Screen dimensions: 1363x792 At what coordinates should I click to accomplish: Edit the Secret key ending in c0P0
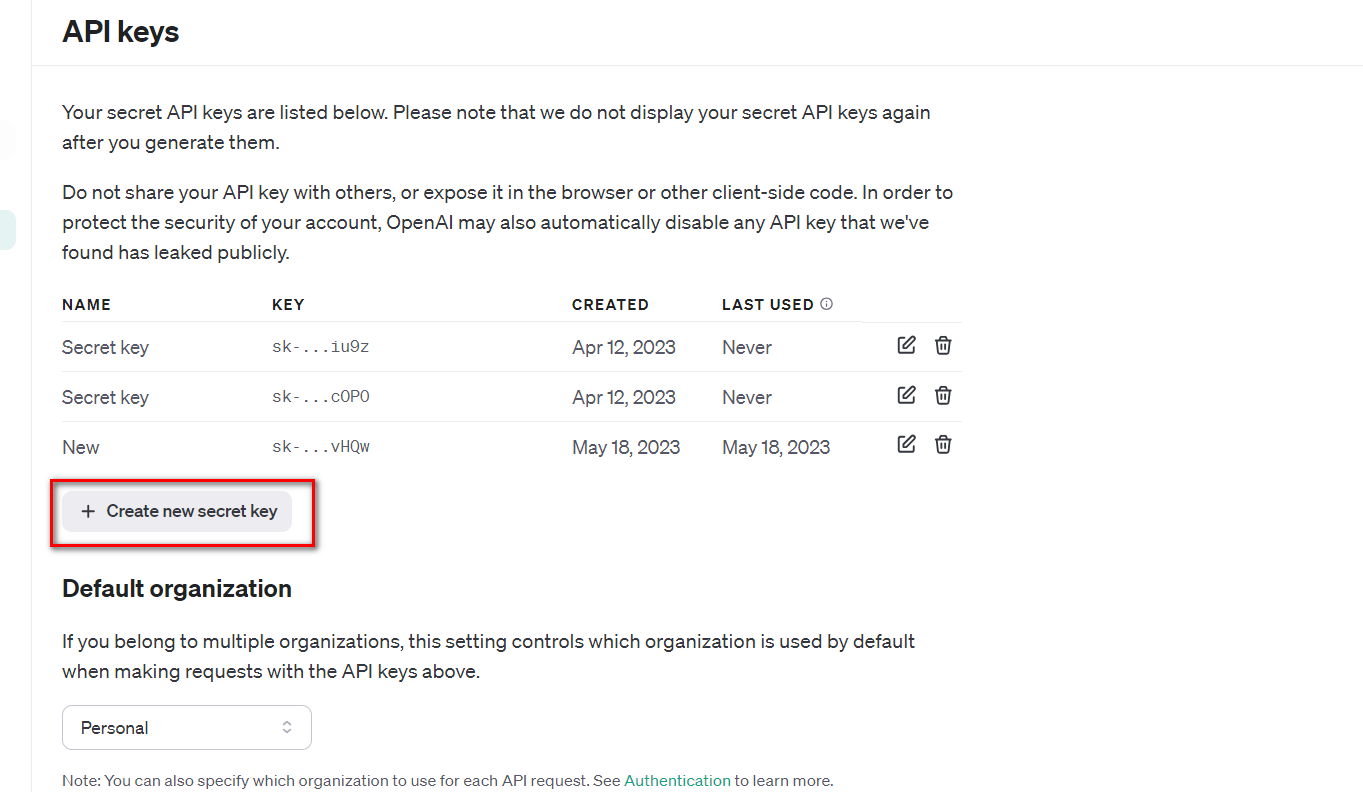(x=906, y=395)
